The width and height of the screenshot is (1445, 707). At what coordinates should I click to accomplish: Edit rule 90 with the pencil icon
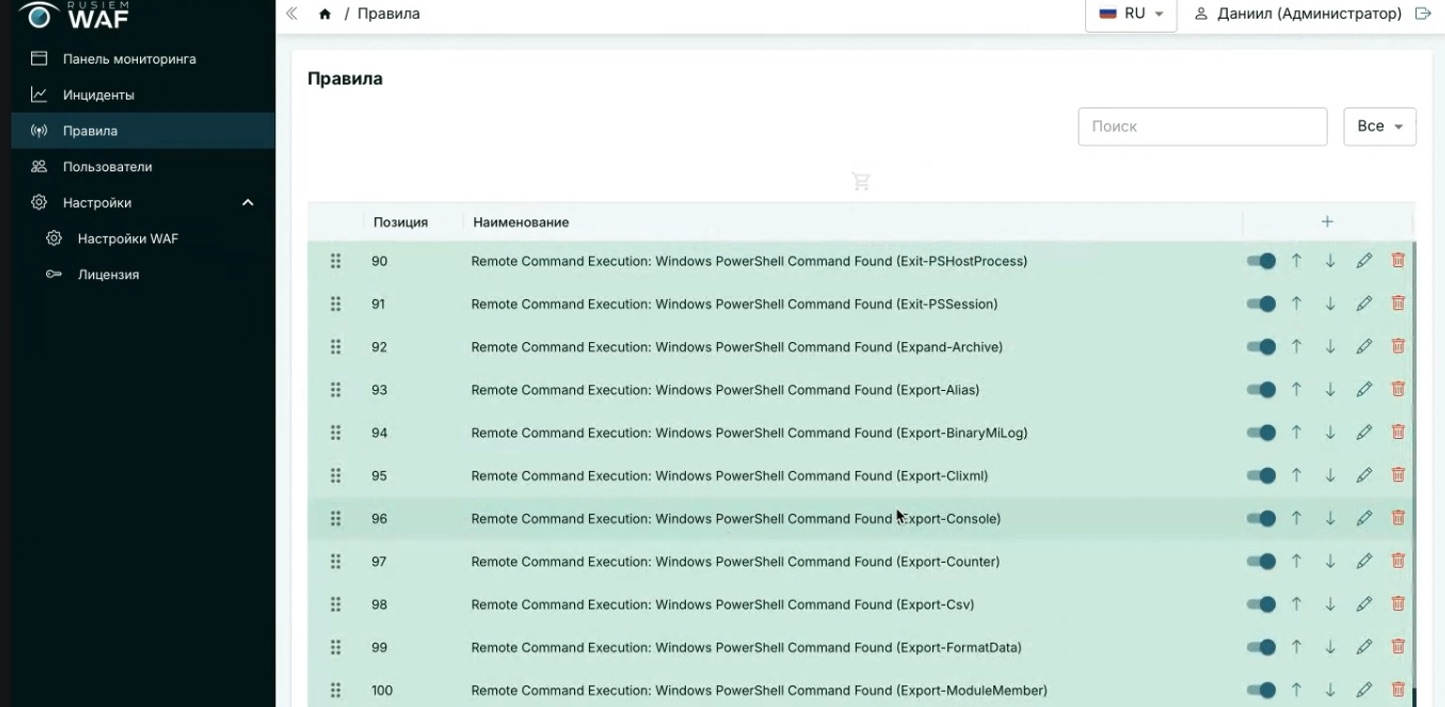pyautogui.click(x=1364, y=261)
